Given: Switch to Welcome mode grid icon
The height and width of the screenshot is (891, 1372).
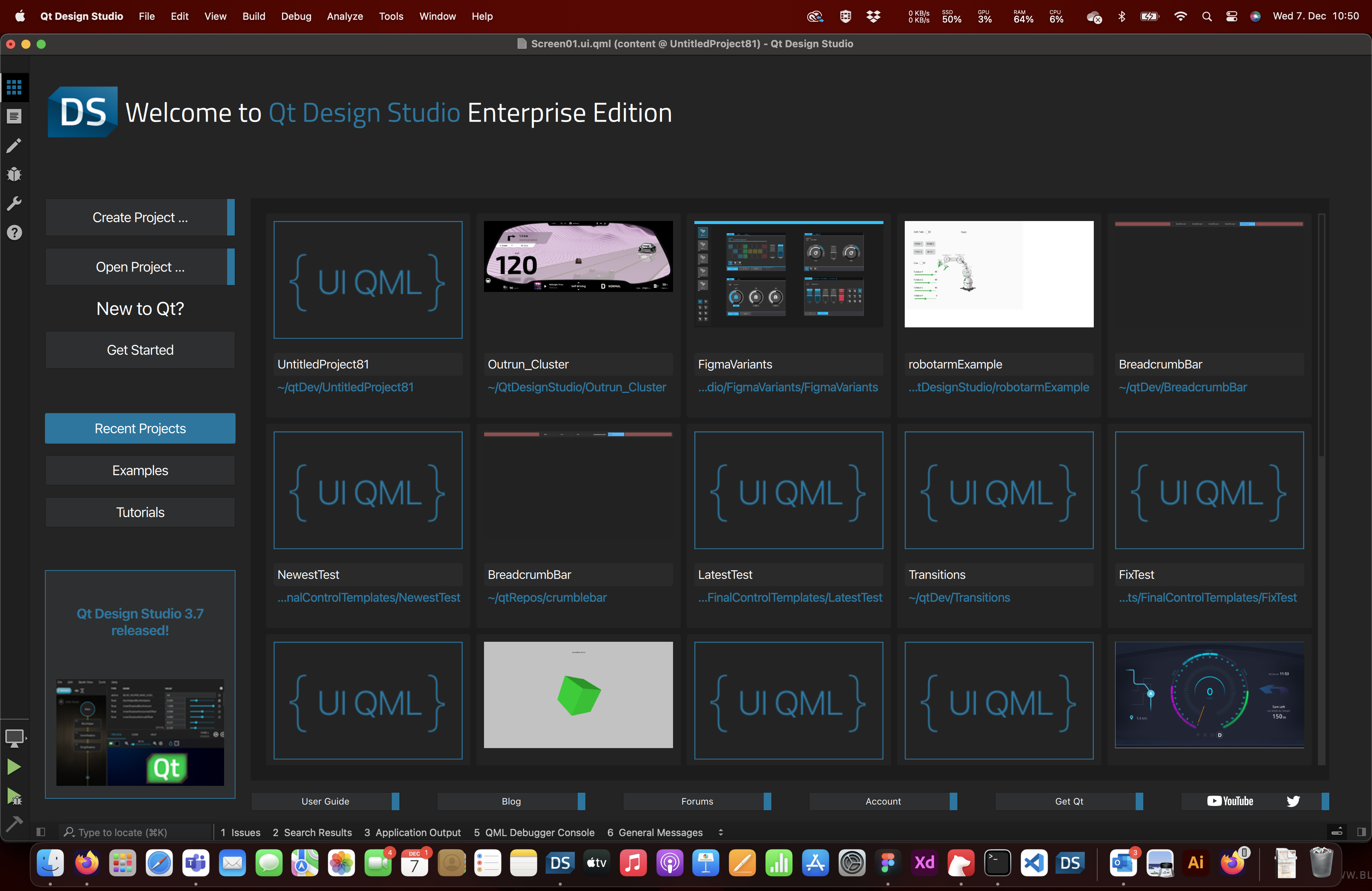Looking at the screenshot, I should tap(14, 87).
